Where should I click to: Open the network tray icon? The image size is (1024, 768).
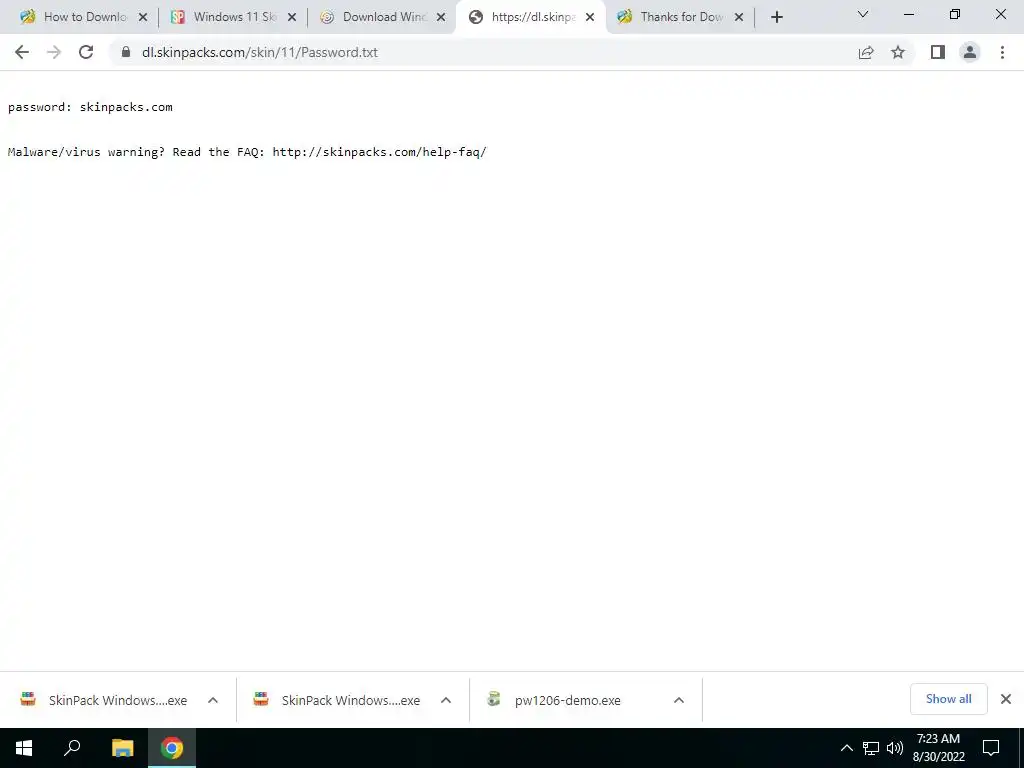tap(871, 748)
